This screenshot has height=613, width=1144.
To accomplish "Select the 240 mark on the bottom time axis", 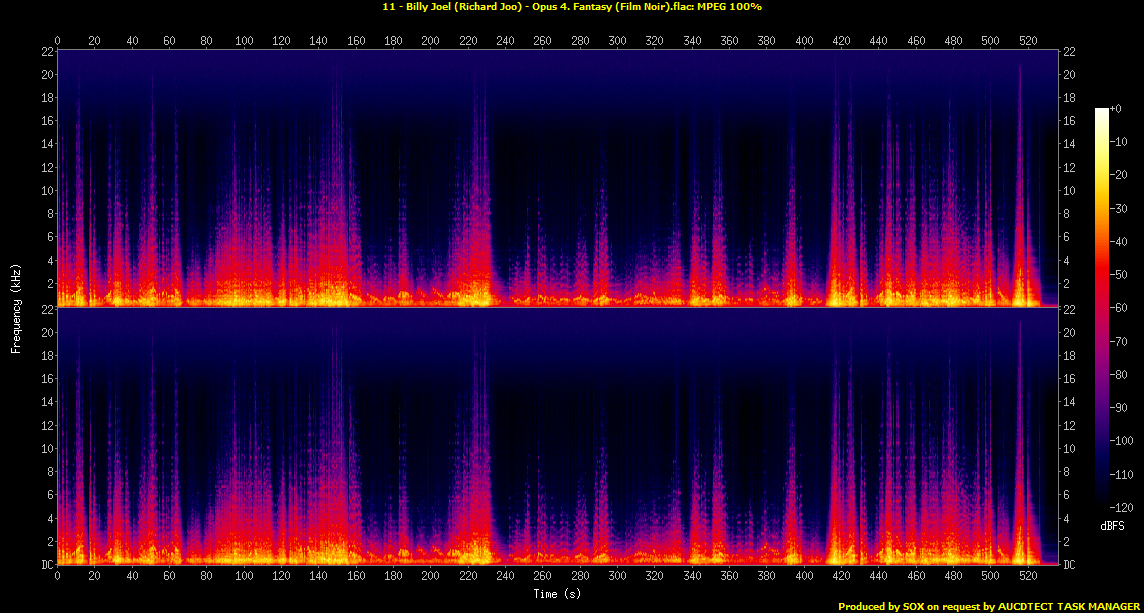I will pyautogui.click(x=504, y=577).
